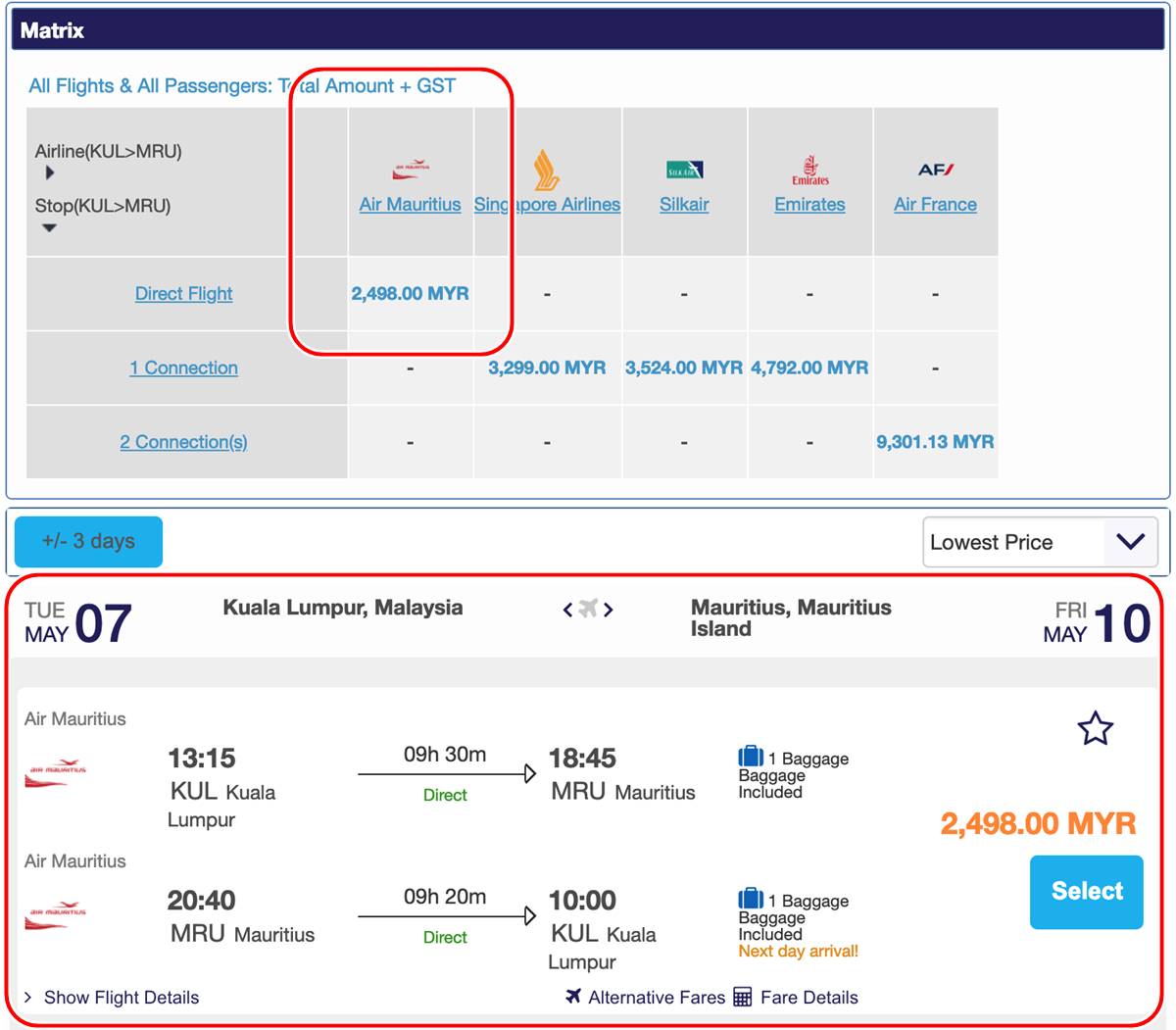
Task: Click the 09h 20m flight duration
Action: pos(445,897)
